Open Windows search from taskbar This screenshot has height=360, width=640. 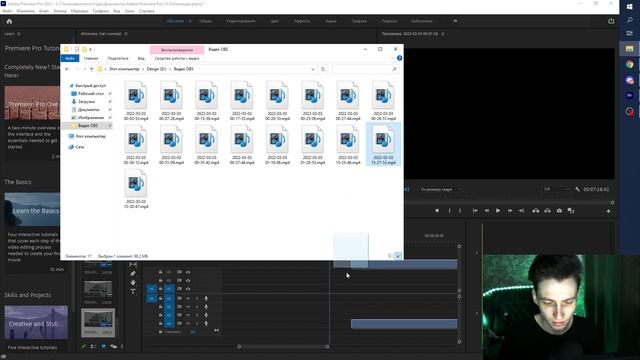[630, 20]
